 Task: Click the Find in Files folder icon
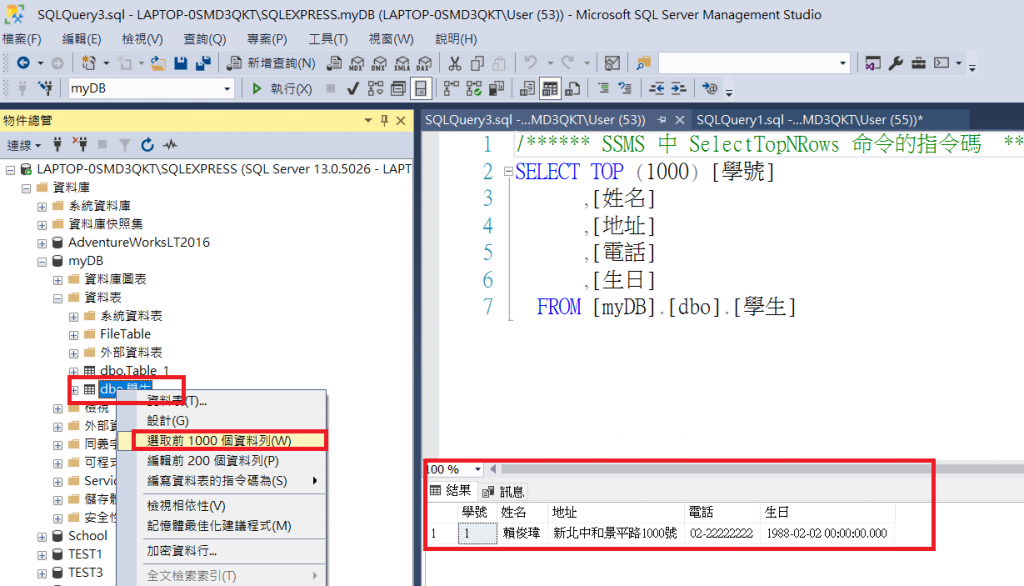tap(643, 63)
